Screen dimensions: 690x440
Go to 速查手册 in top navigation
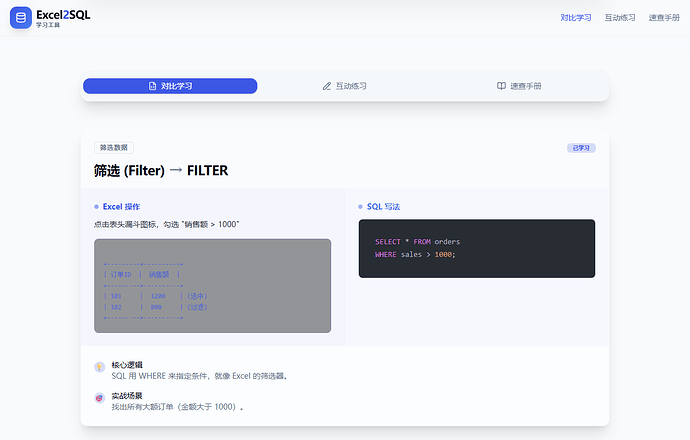coord(664,18)
